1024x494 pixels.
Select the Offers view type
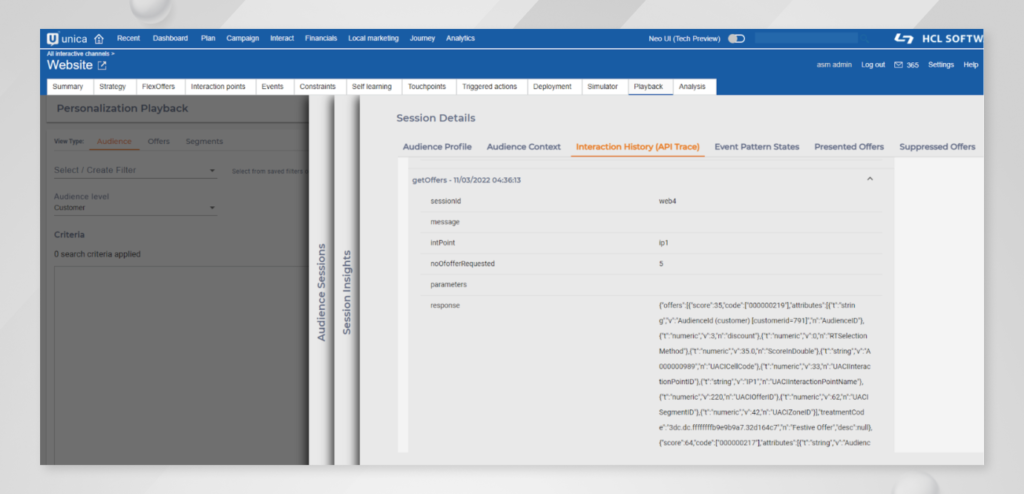[158, 141]
